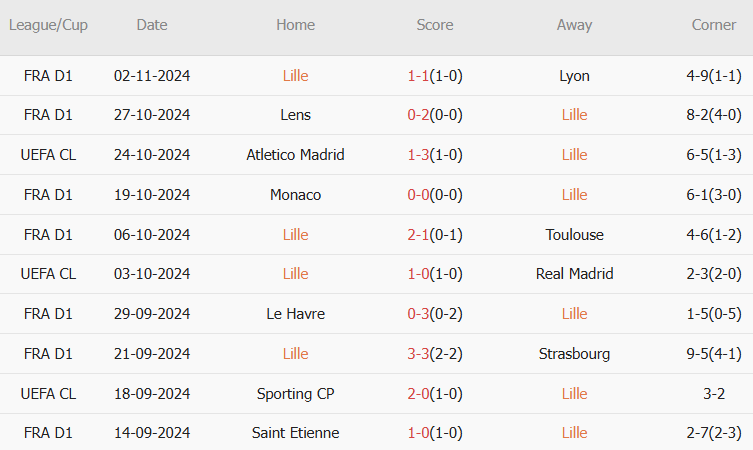Image resolution: width=753 pixels, height=450 pixels.
Task: Click UEFA CL label for Sporting CP match
Action: (x=48, y=394)
